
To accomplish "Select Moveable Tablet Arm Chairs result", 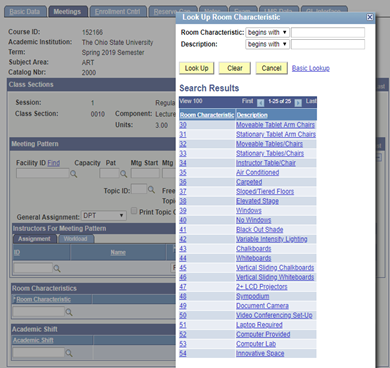I will coord(275,125).
